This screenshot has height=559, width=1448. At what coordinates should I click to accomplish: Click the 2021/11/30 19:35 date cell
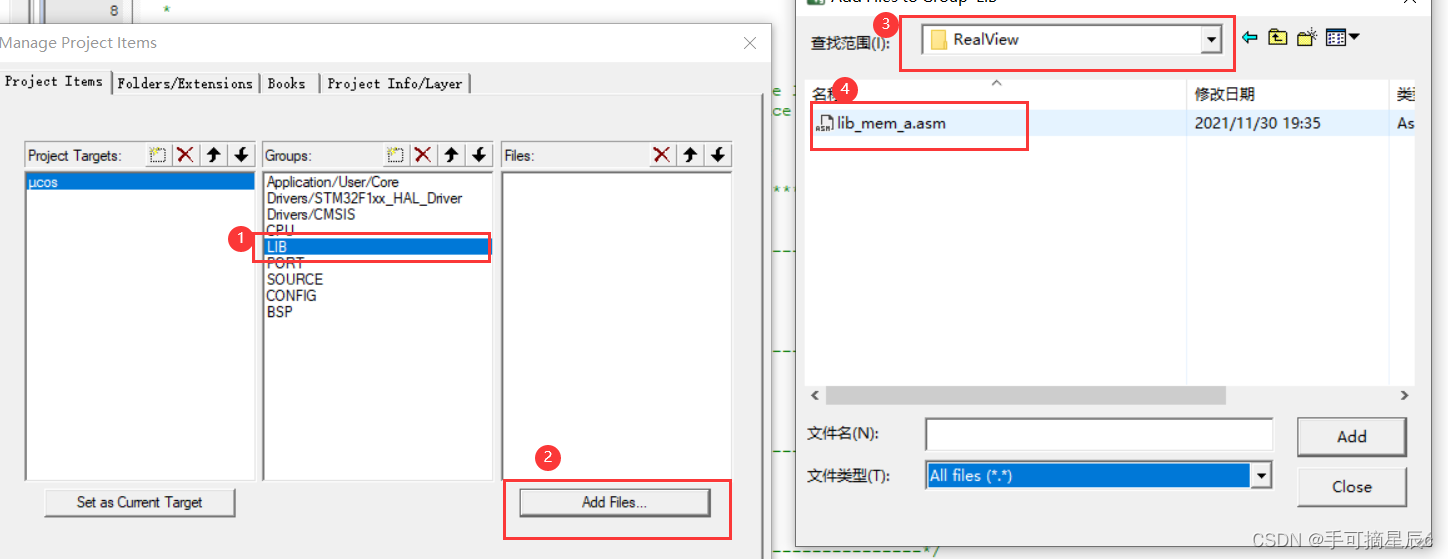[x=1258, y=123]
